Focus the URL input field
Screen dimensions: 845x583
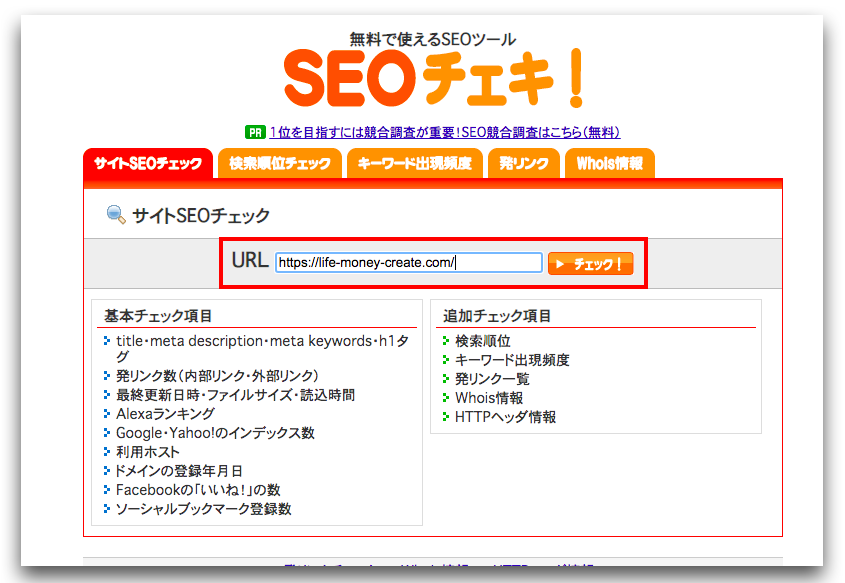(408, 262)
